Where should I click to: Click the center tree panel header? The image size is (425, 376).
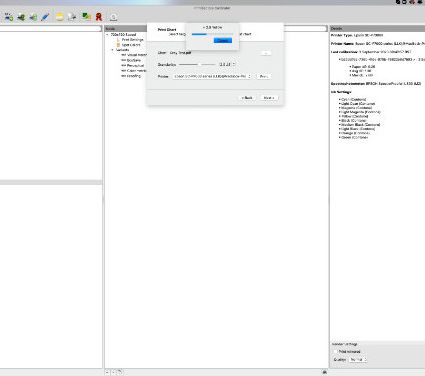click(126, 28)
